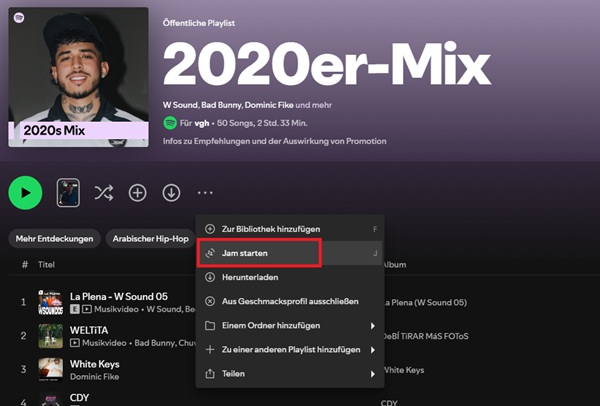Image resolution: width=600 pixels, height=406 pixels.
Task: Select the White Keys track title
Action: [95, 364]
